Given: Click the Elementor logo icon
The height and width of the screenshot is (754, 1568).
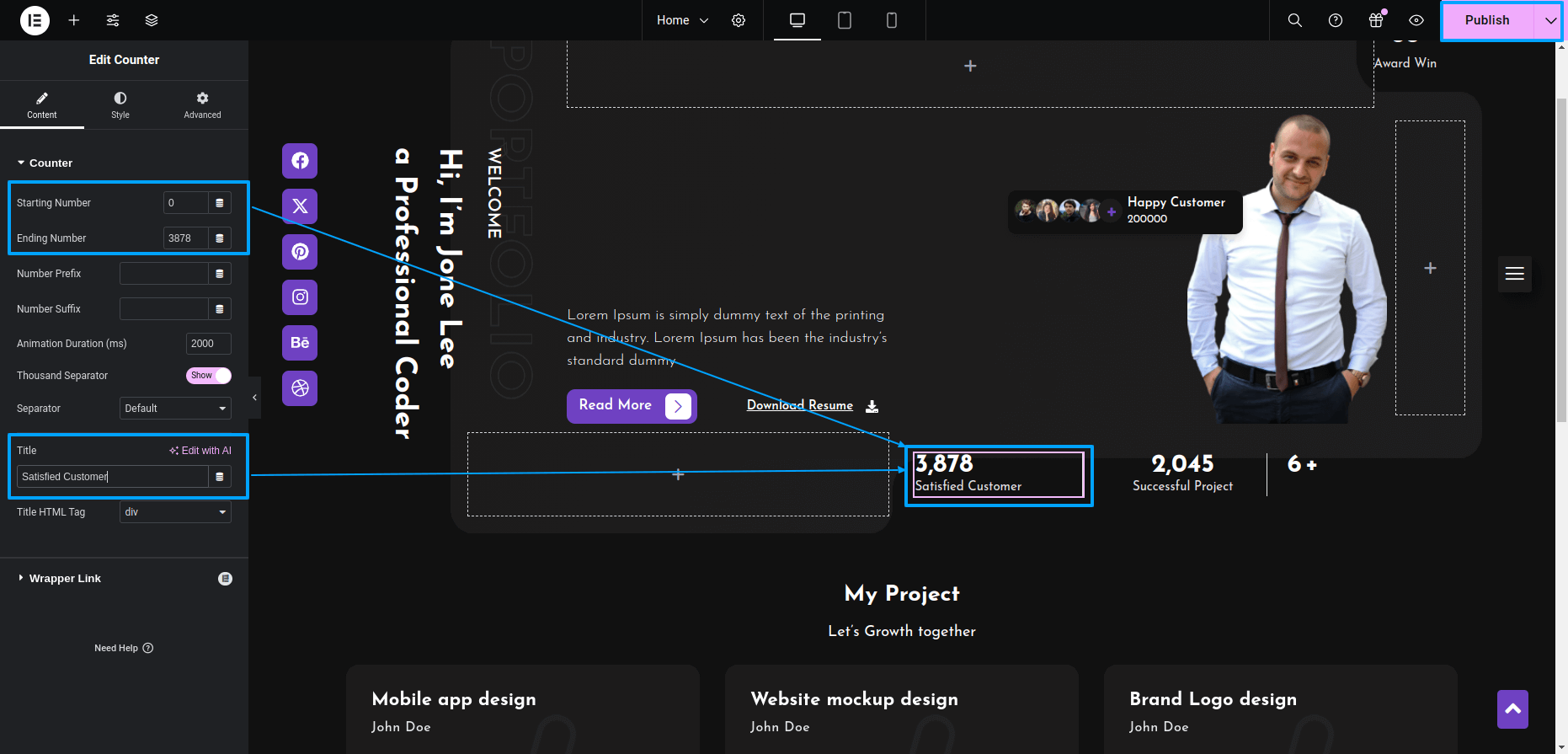Looking at the screenshot, I should pyautogui.click(x=35, y=20).
